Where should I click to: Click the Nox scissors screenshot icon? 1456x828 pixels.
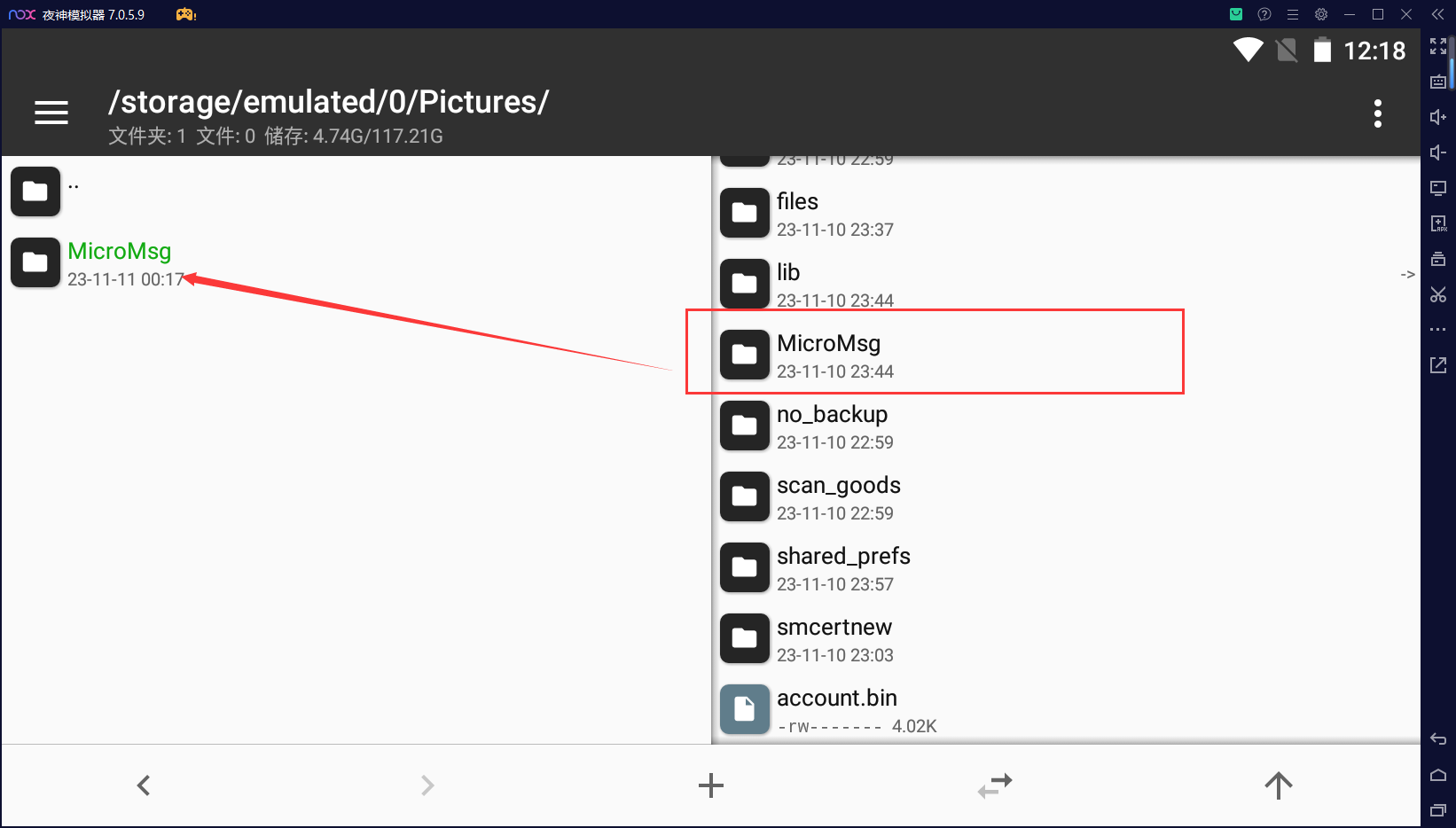pos(1438,294)
